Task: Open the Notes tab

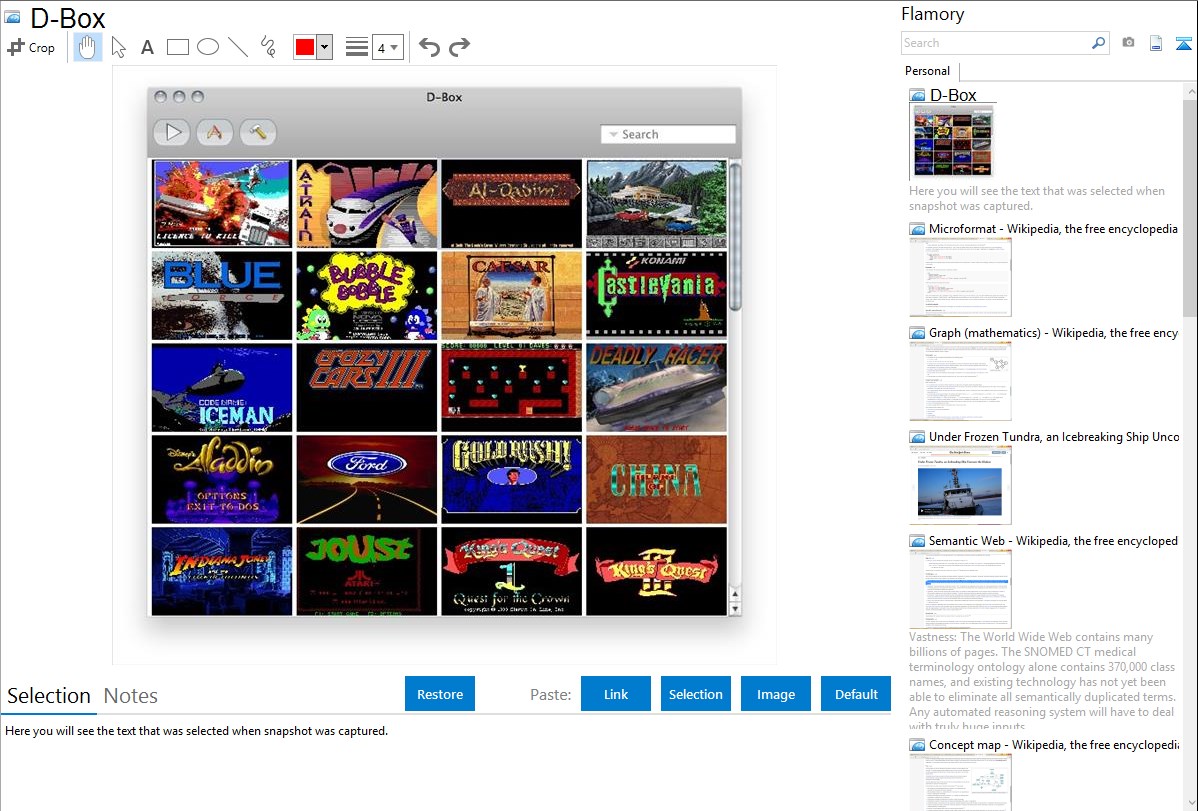Action: pyautogui.click(x=131, y=696)
